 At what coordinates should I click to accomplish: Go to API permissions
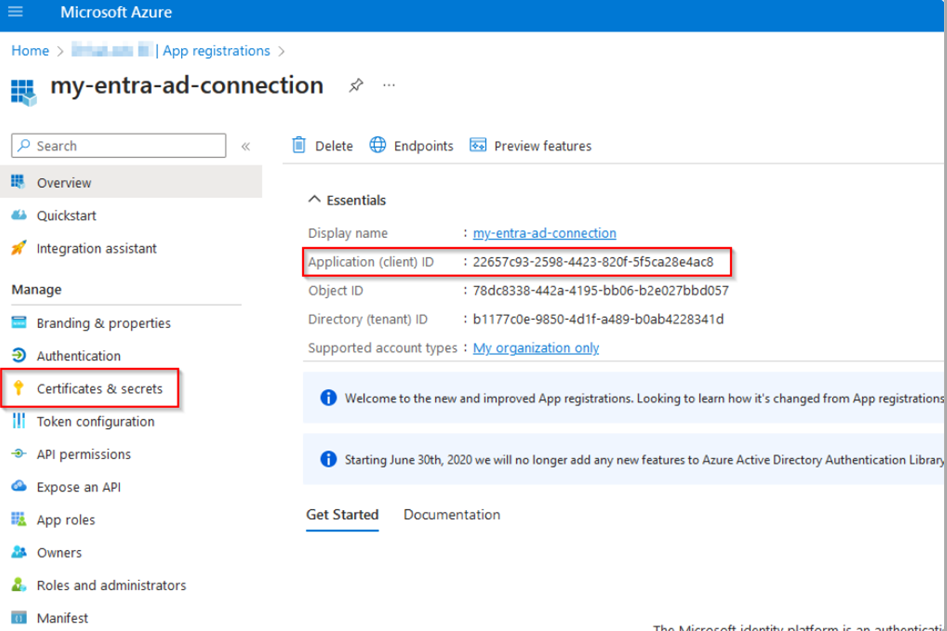131,454
